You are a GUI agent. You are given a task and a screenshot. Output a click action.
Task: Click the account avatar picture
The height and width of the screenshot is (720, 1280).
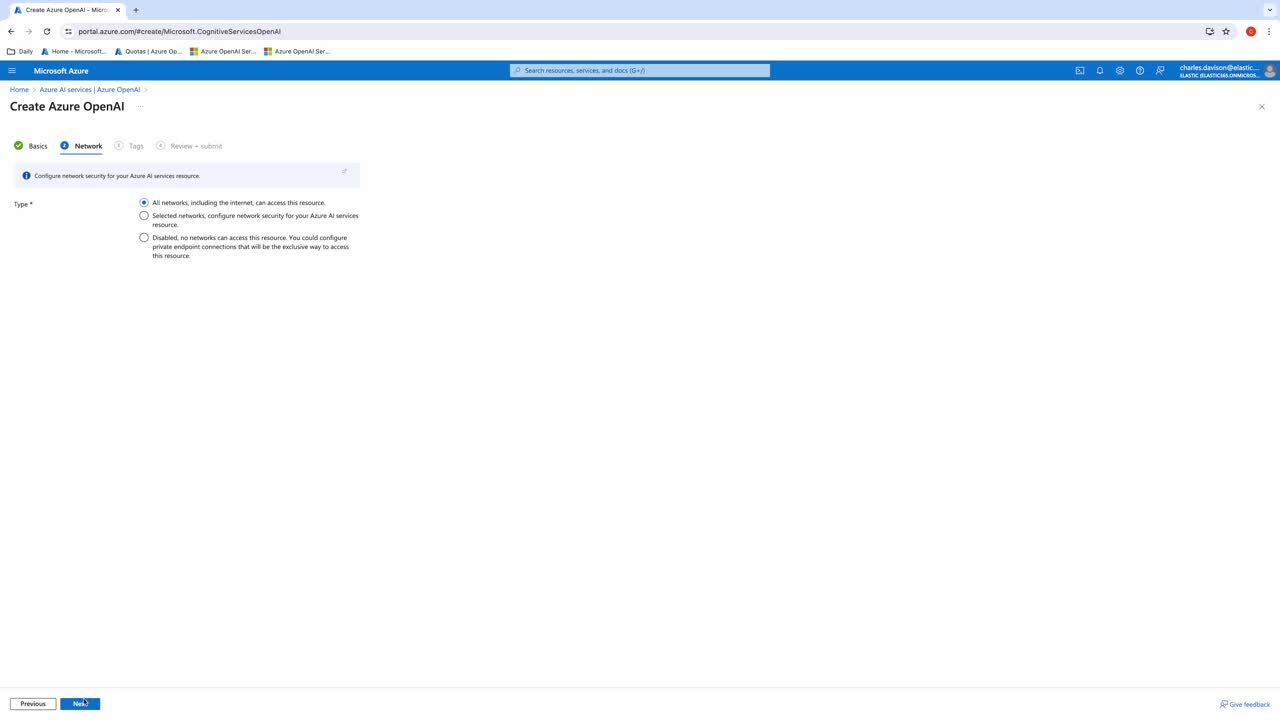[1270, 71]
